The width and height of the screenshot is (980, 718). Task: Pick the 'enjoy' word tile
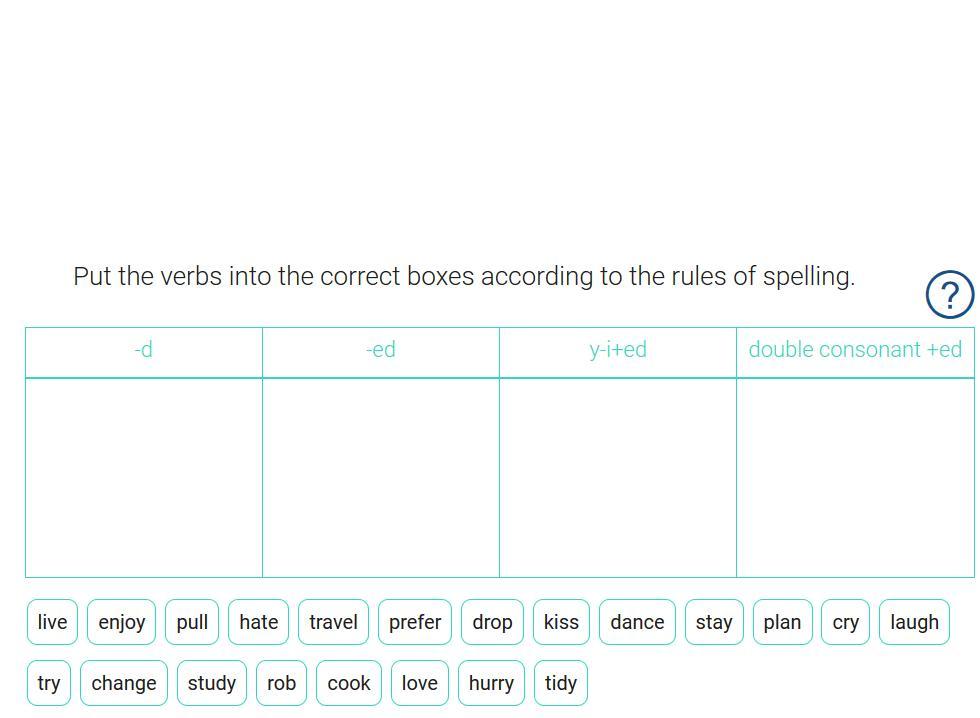pos(122,622)
